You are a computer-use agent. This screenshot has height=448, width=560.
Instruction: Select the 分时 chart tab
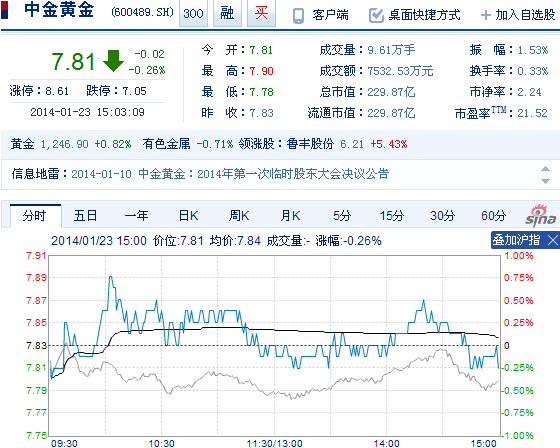click(35, 216)
